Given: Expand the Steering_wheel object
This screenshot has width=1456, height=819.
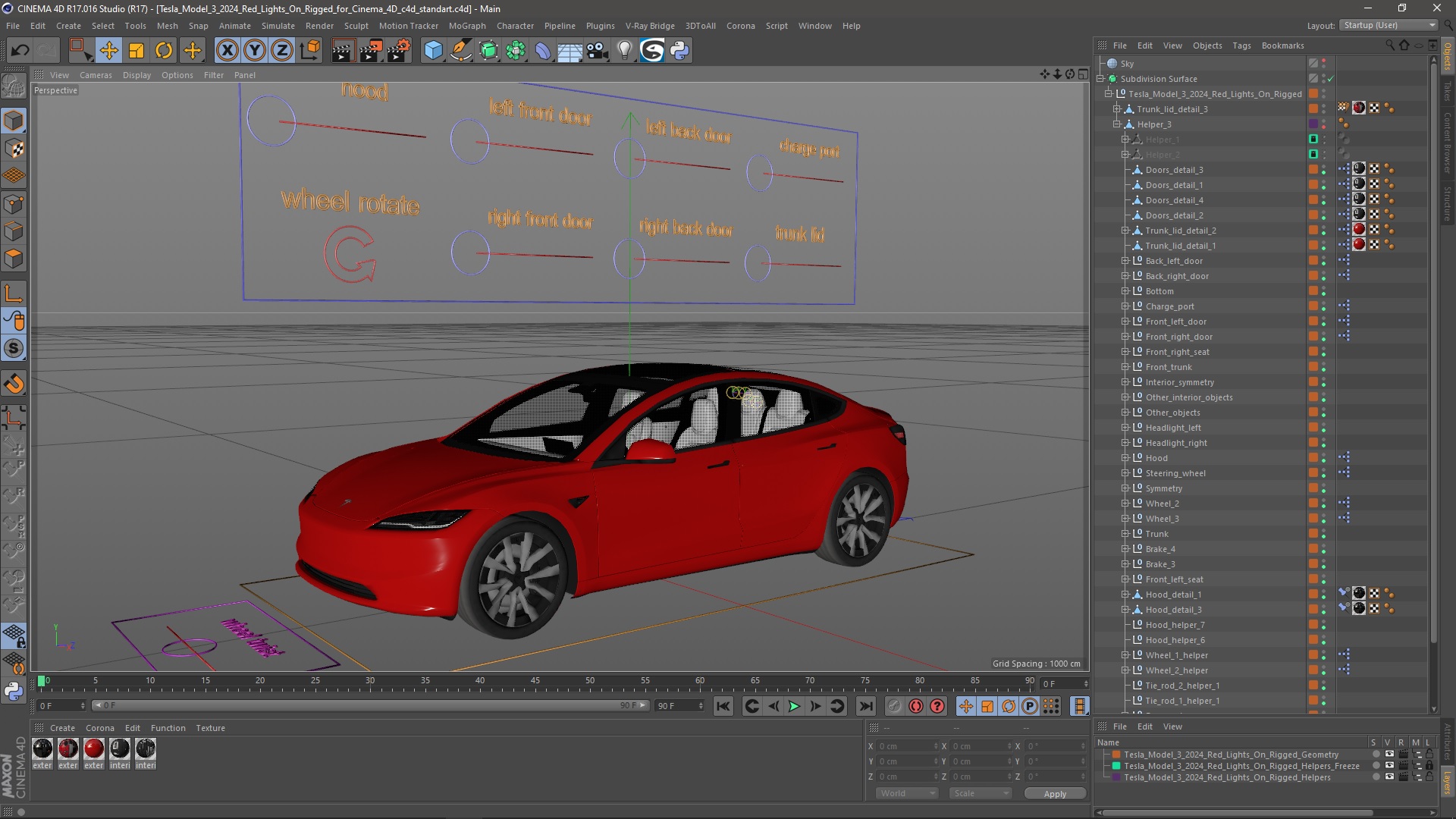Looking at the screenshot, I should pos(1125,473).
